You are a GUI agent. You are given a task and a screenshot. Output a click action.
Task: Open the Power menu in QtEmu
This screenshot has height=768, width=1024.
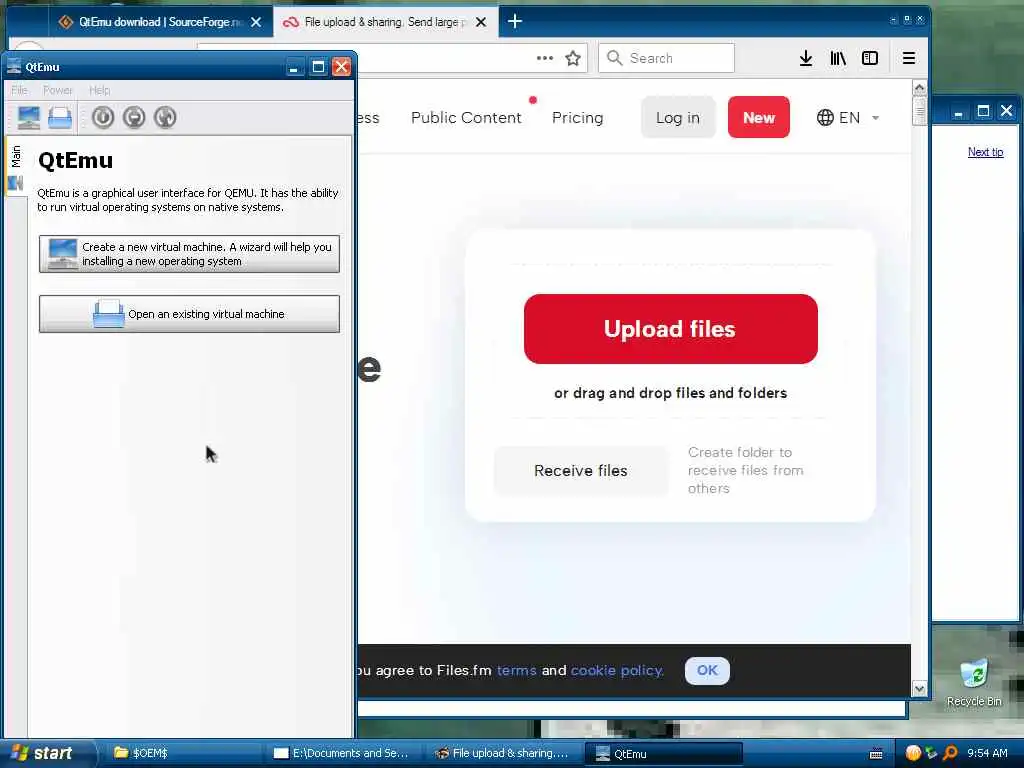click(x=58, y=90)
